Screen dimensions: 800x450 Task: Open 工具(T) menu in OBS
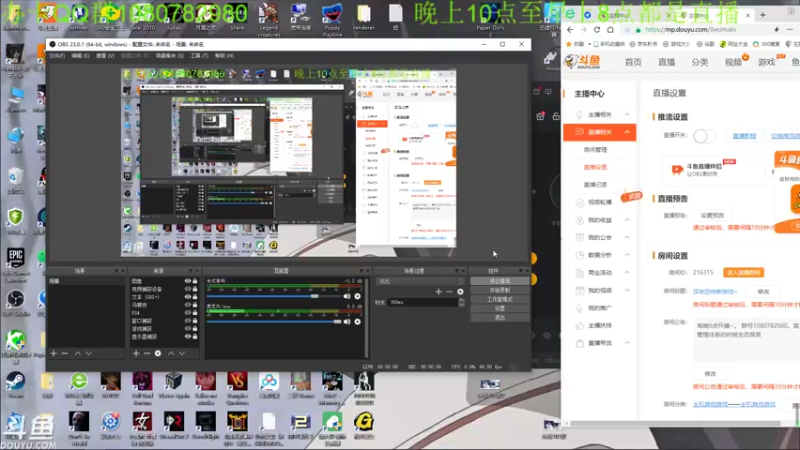tap(199, 56)
